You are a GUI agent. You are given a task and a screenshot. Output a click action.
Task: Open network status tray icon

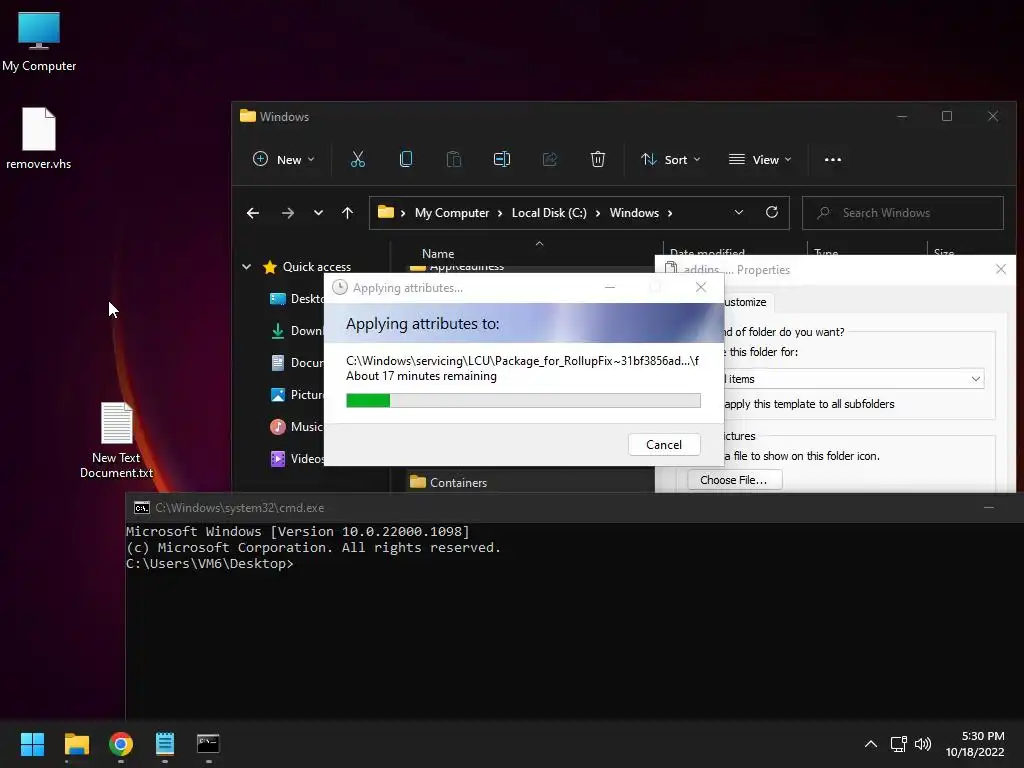[898, 744]
